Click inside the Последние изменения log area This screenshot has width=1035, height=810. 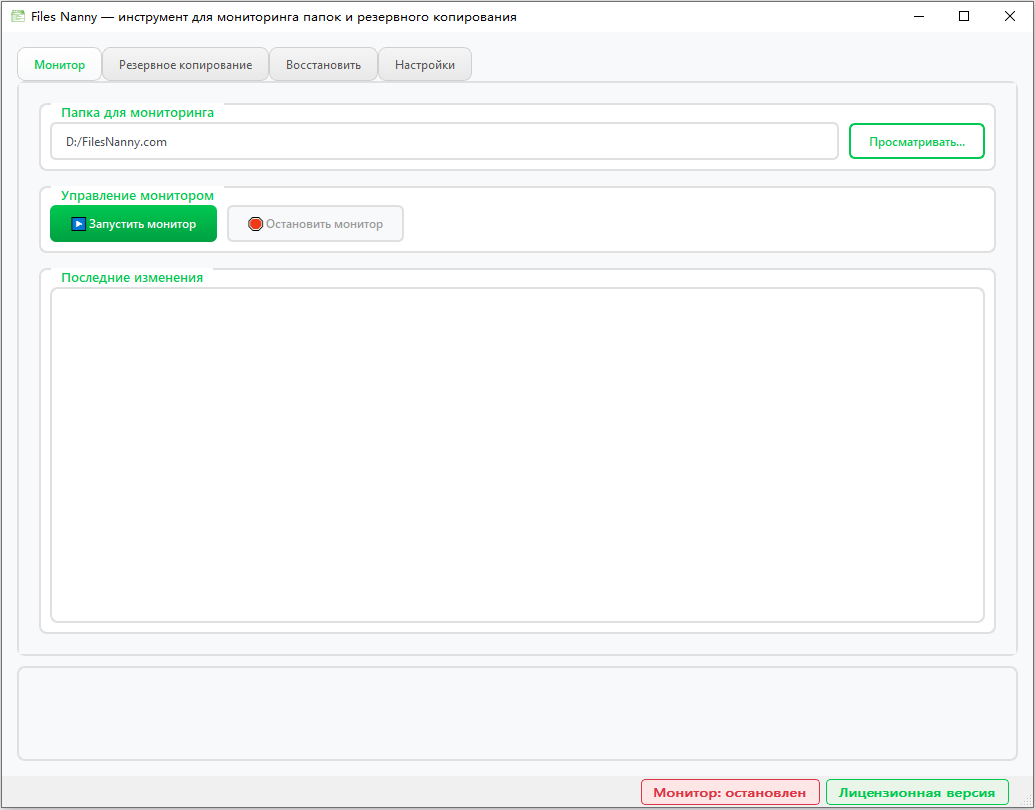pyautogui.click(x=517, y=455)
